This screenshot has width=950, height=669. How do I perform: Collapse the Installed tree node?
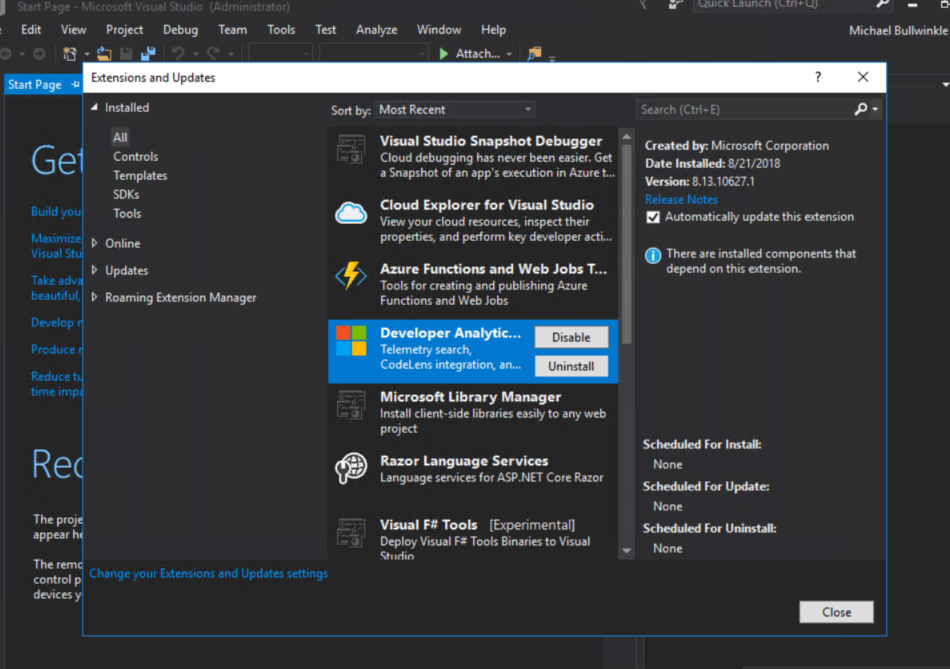95,107
